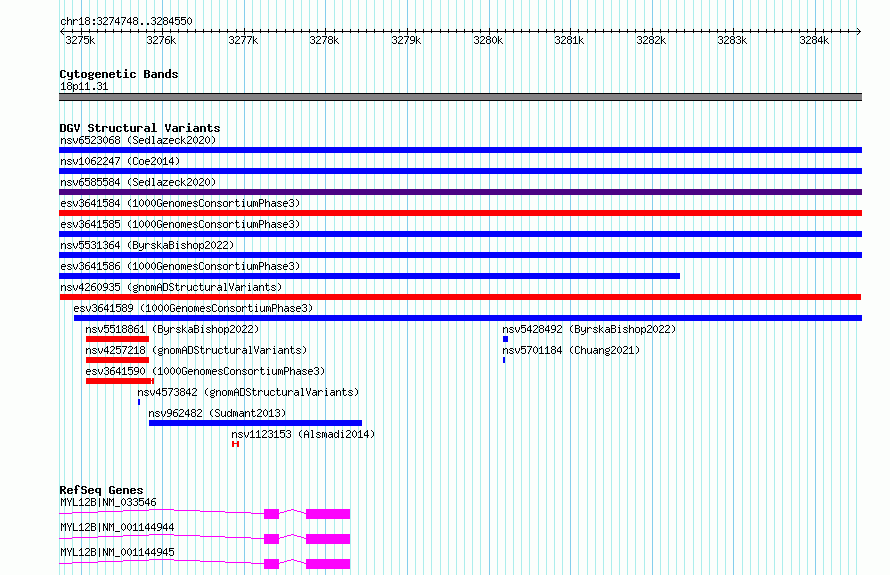Select the red bar under nsv5518861
Viewport: 890px width, 575px height.
pyautogui.click(x=117, y=339)
